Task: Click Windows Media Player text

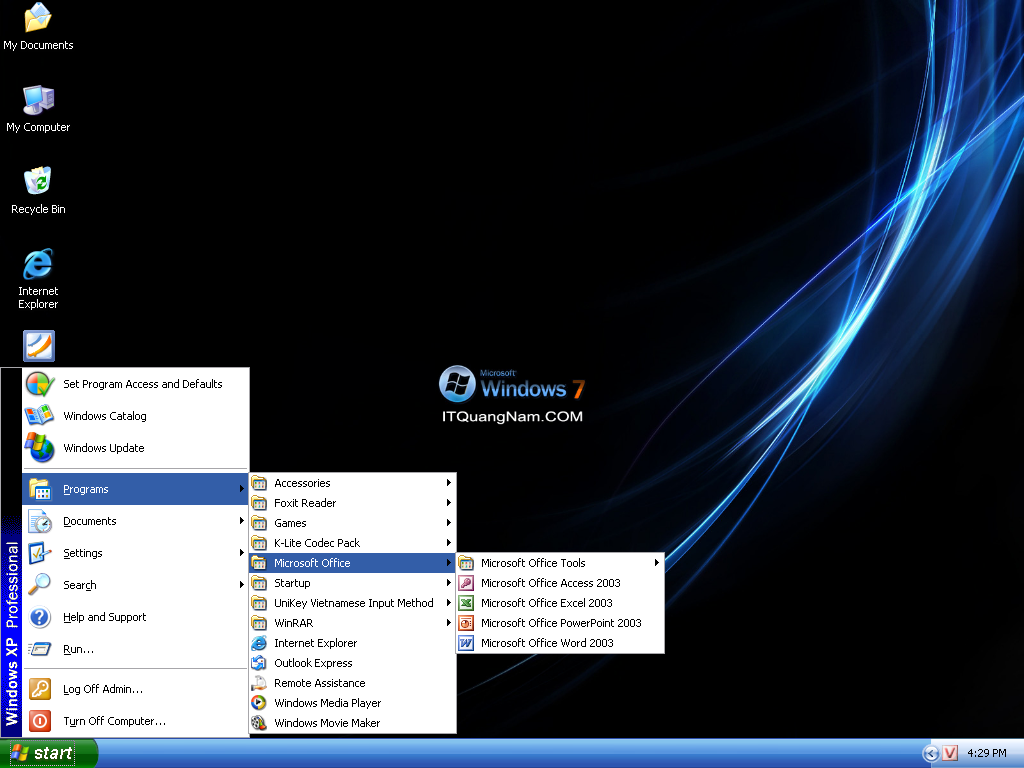Action: tap(328, 703)
